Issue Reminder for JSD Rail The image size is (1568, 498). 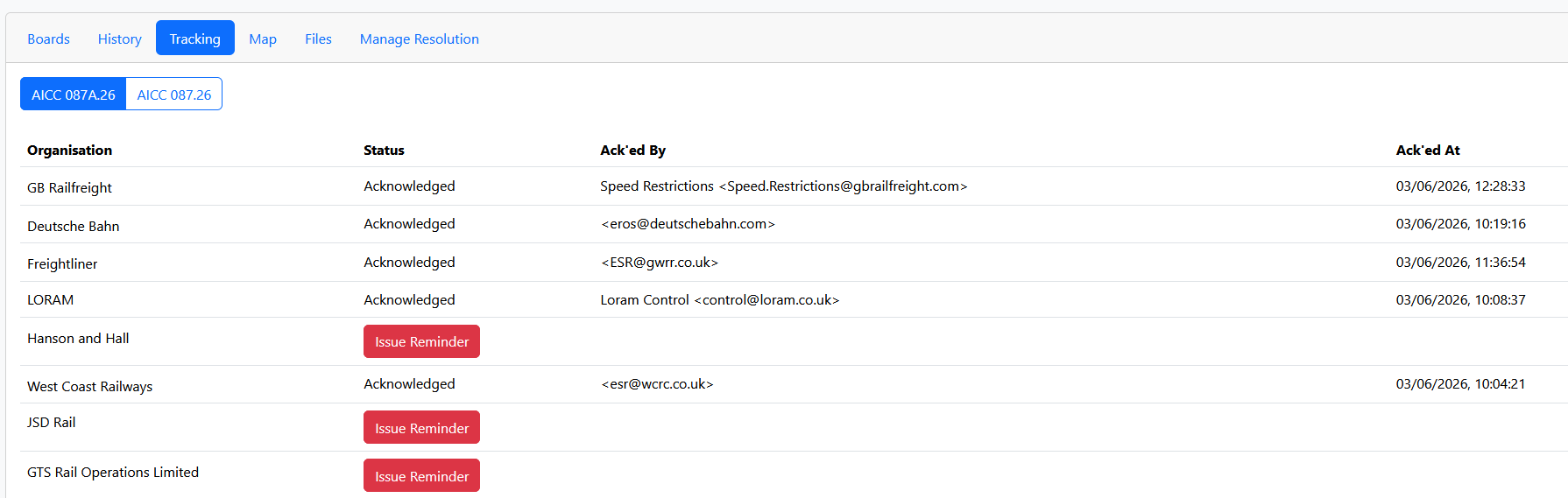[x=421, y=428]
